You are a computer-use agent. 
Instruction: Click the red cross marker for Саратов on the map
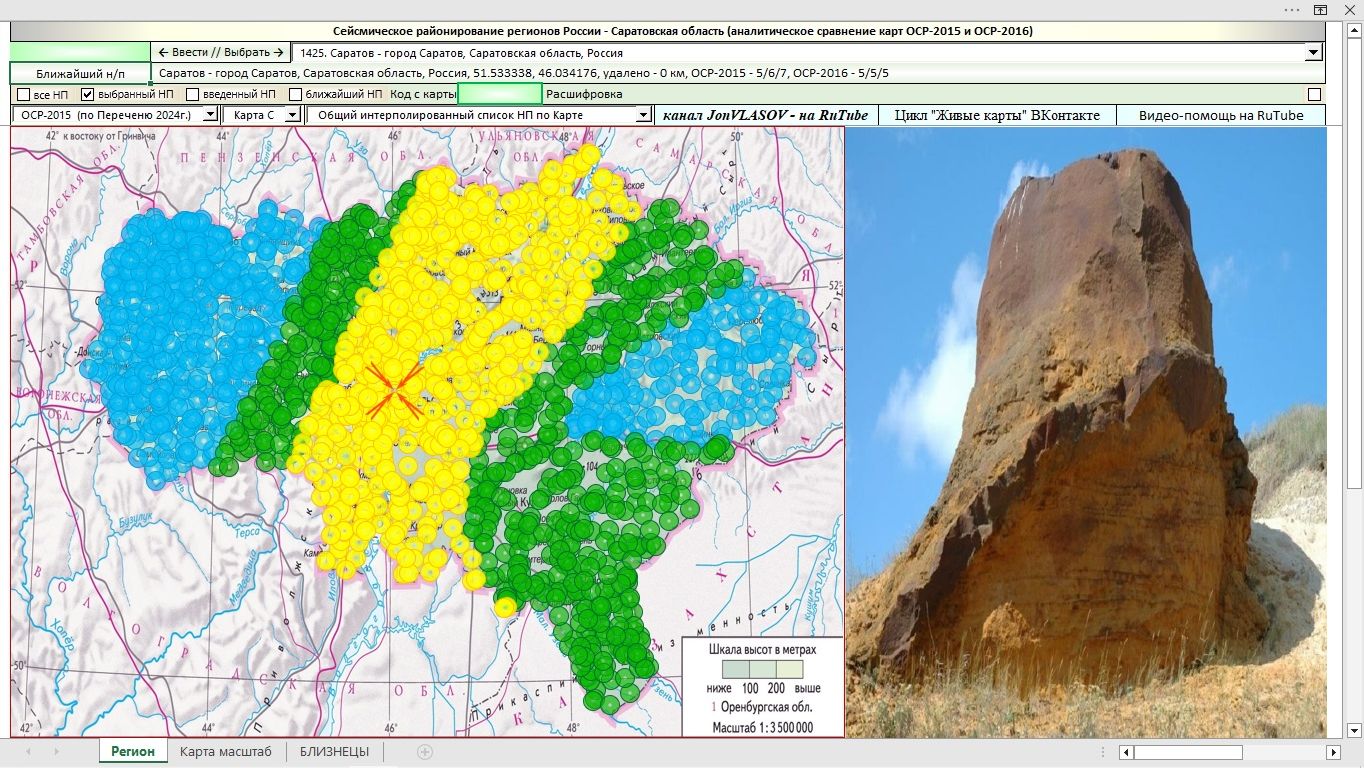point(396,389)
